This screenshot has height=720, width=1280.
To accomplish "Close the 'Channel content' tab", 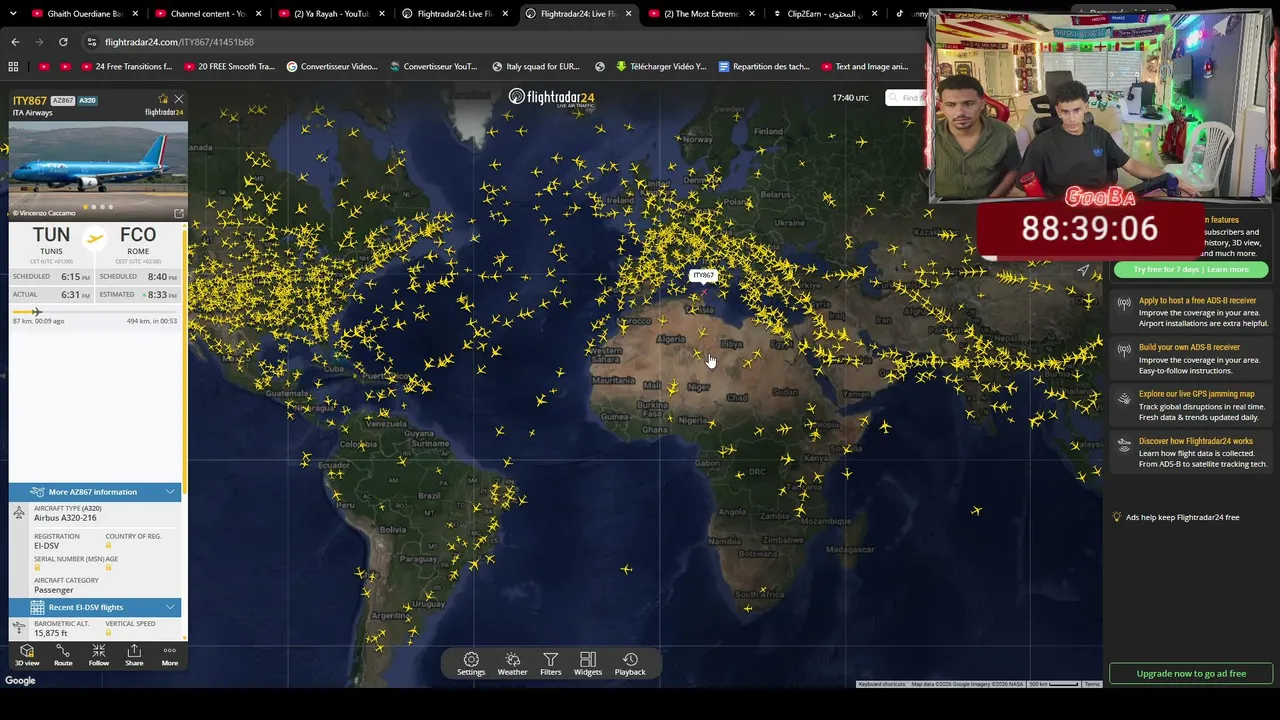I will (x=259, y=14).
